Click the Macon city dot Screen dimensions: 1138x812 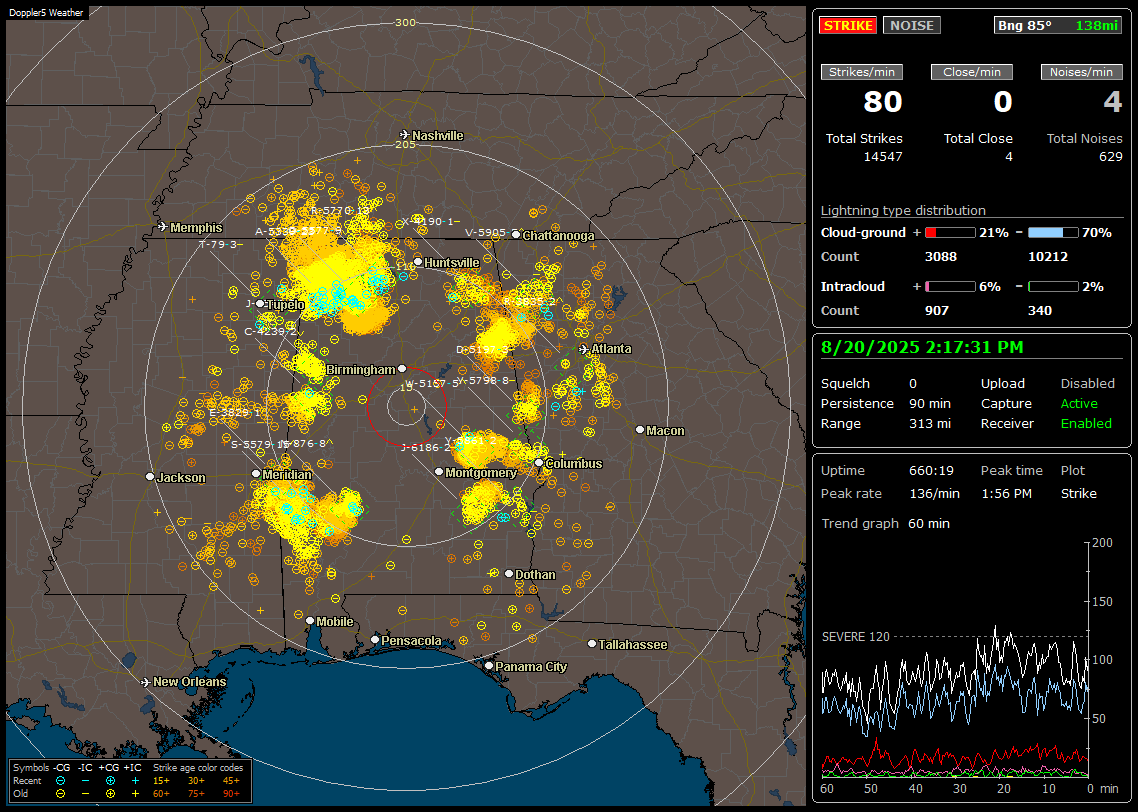pos(640,430)
